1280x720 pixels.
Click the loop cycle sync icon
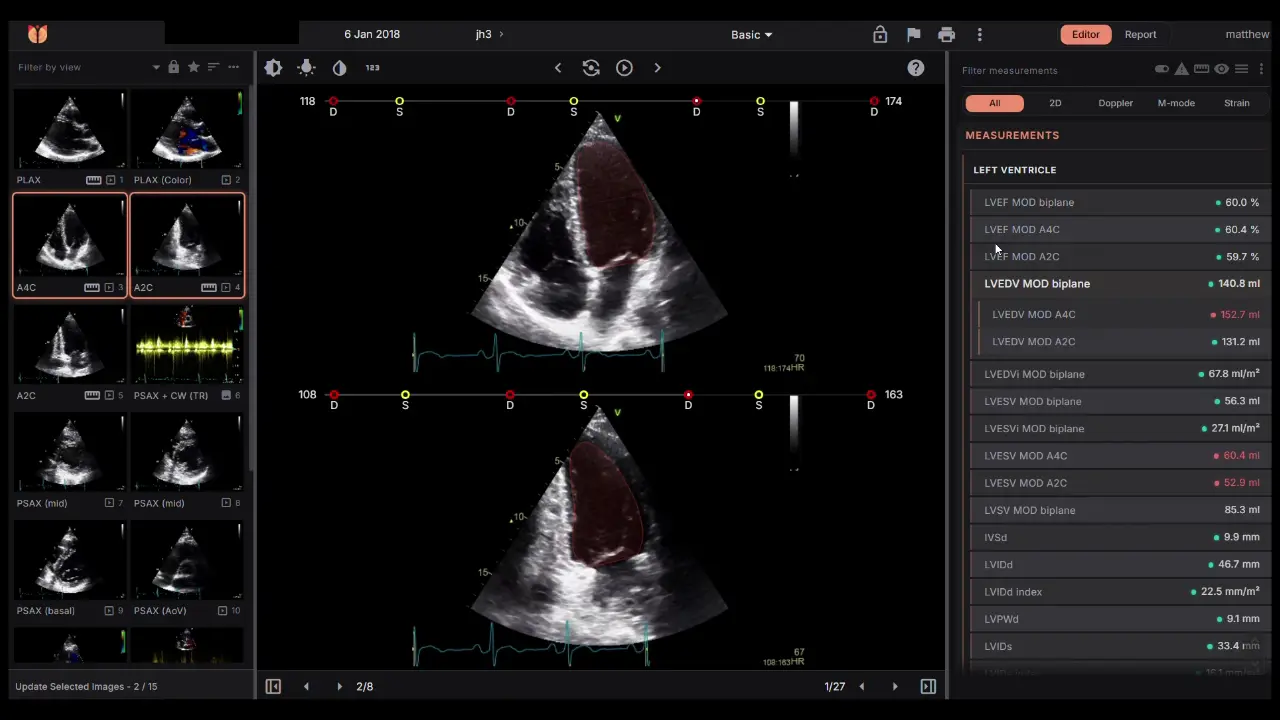[591, 68]
